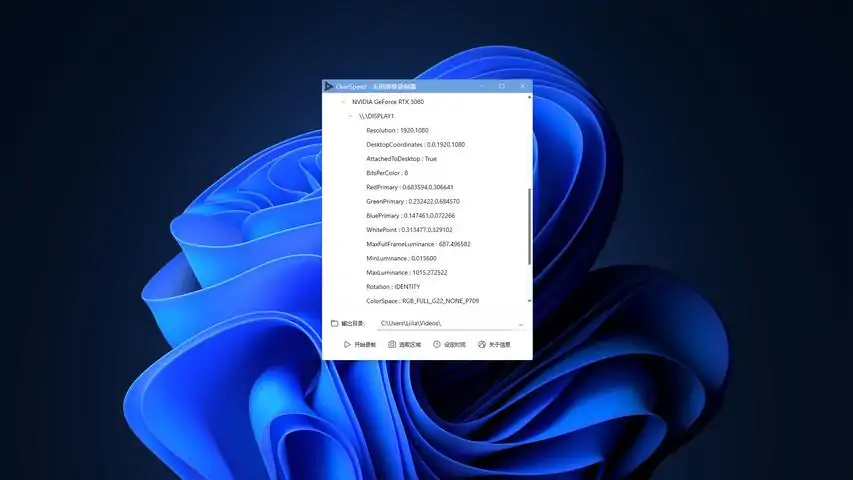Click the clock icon for timer settings
Screen dimensions: 853x480
click(x=436, y=344)
